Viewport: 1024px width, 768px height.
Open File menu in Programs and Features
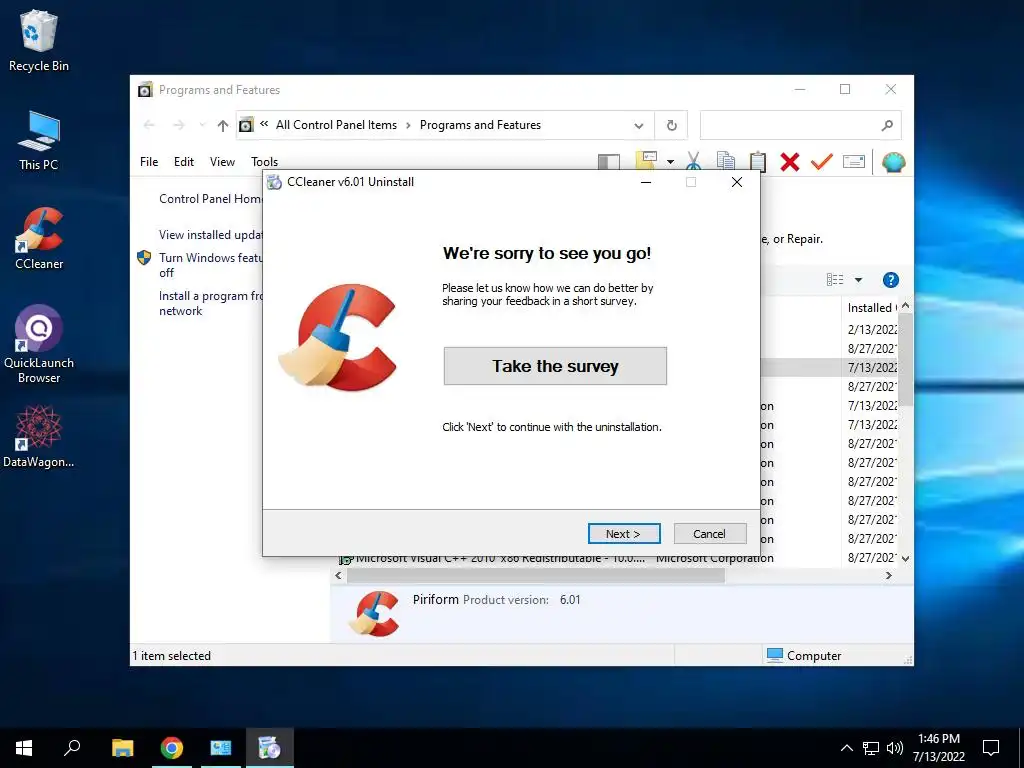pyautogui.click(x=149, y=161)
